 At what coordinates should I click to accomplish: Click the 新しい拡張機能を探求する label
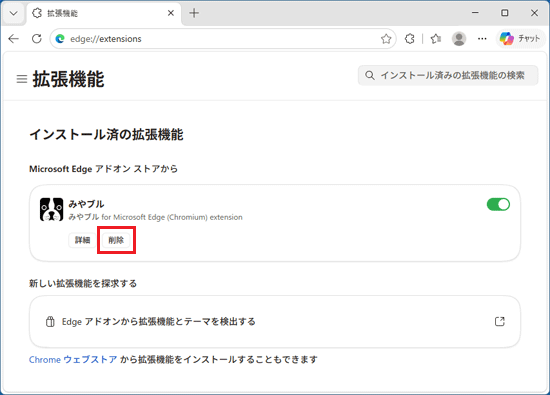(83, 283)
